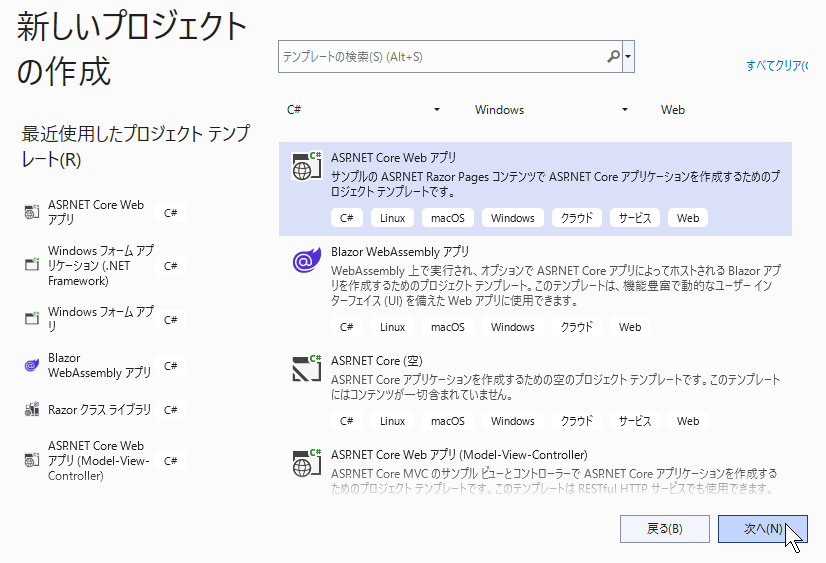Click C# badge beside recent Razor クラス ライブラリ

click(171, 410)
